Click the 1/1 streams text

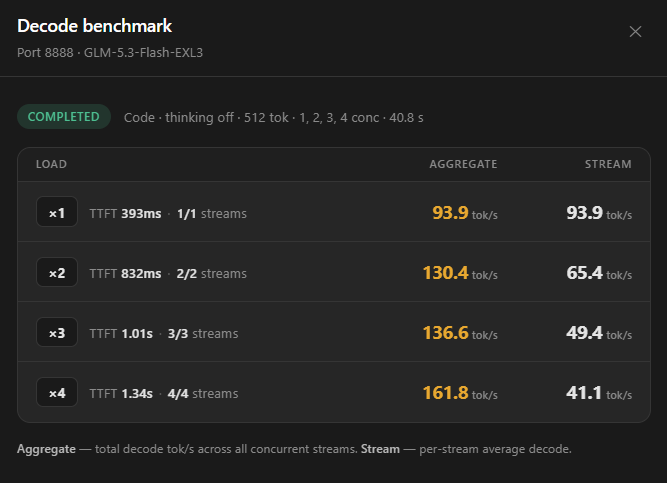(212, 214)
